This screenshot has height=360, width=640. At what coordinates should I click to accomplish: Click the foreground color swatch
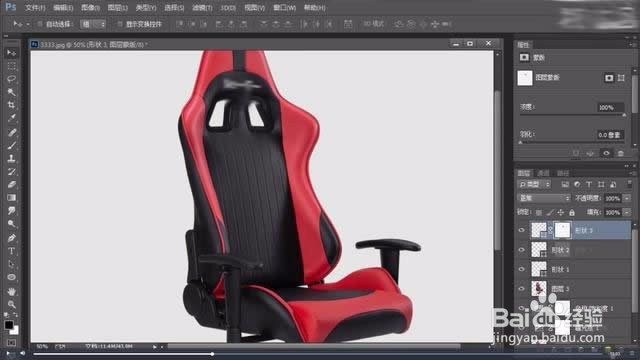pos(9,325)
